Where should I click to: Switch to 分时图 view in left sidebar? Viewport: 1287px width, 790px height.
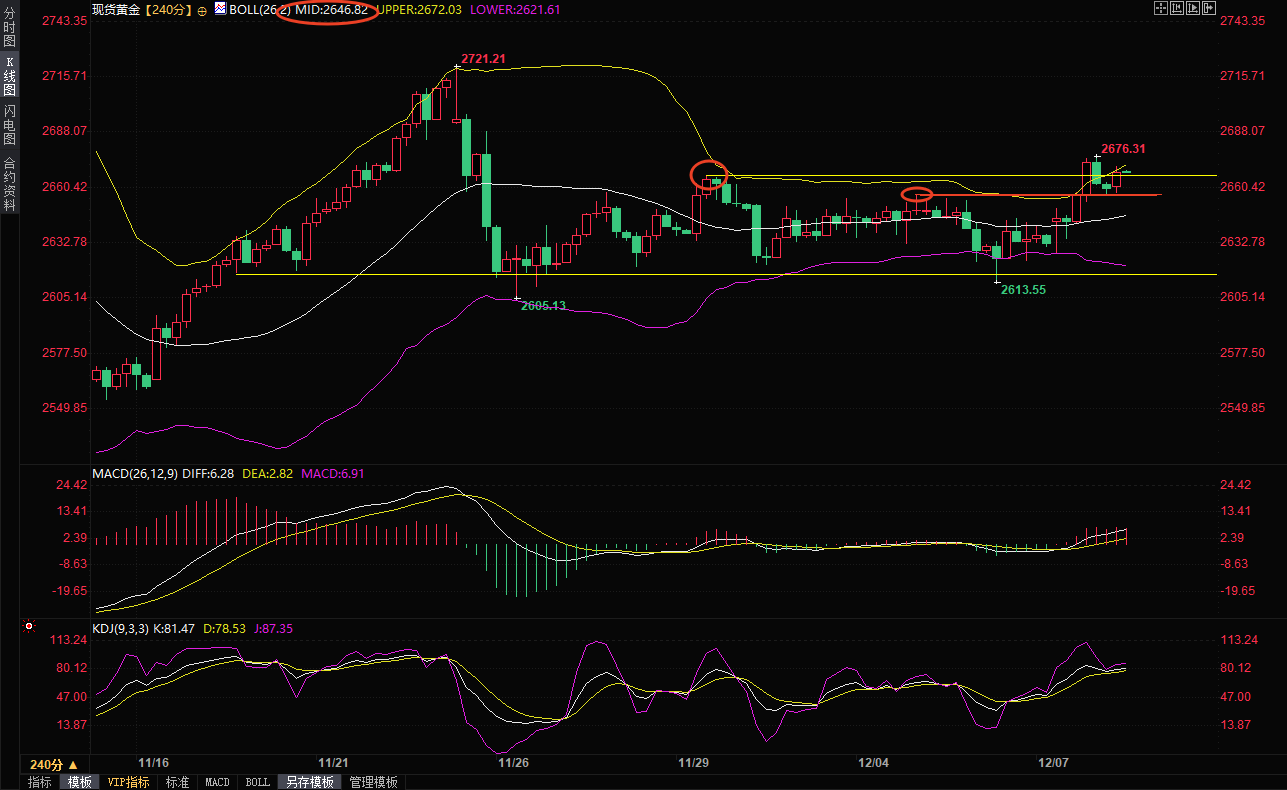(x=9, y=28)
